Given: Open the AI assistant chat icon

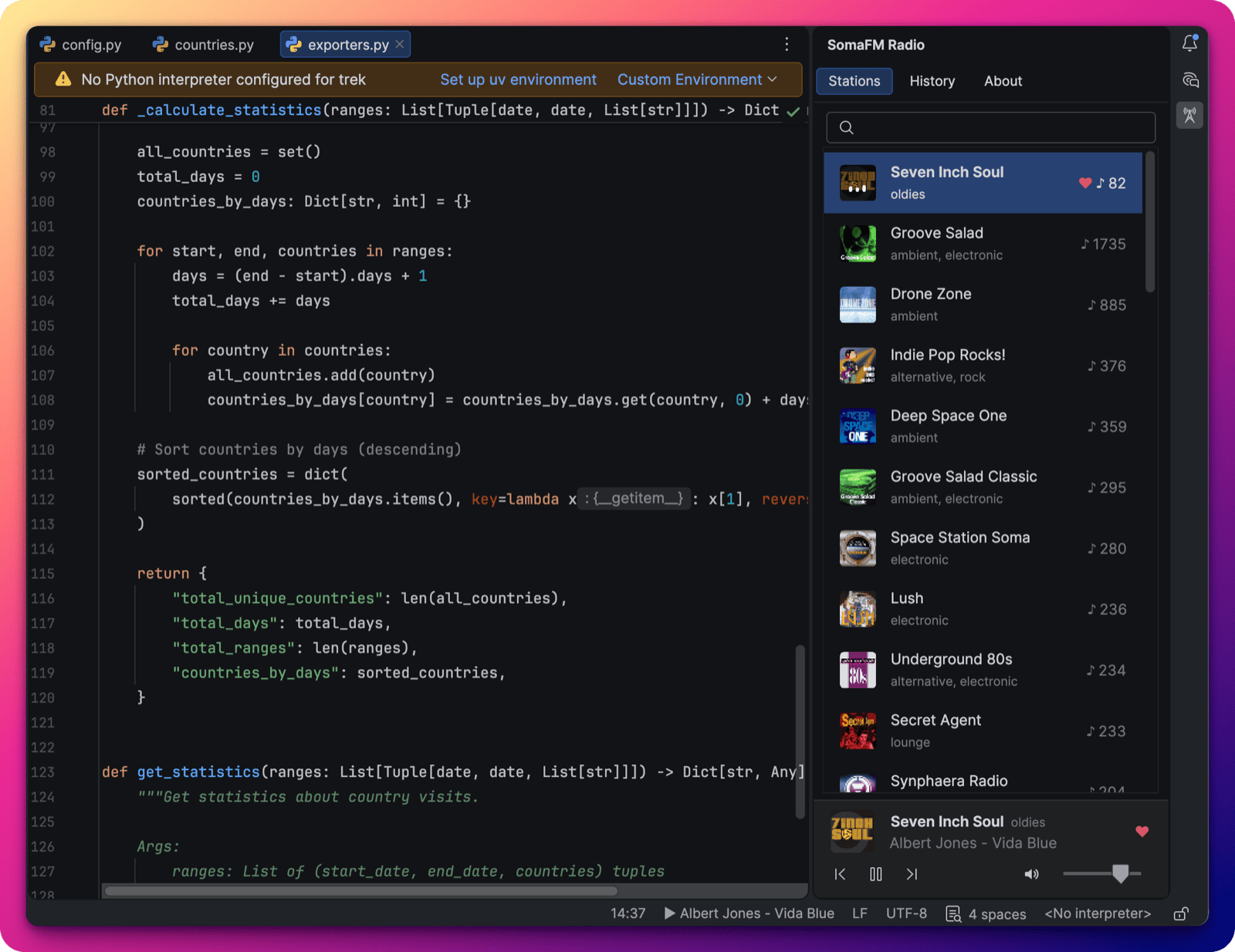Looking at the screenshot, I should click(1189, 79).
